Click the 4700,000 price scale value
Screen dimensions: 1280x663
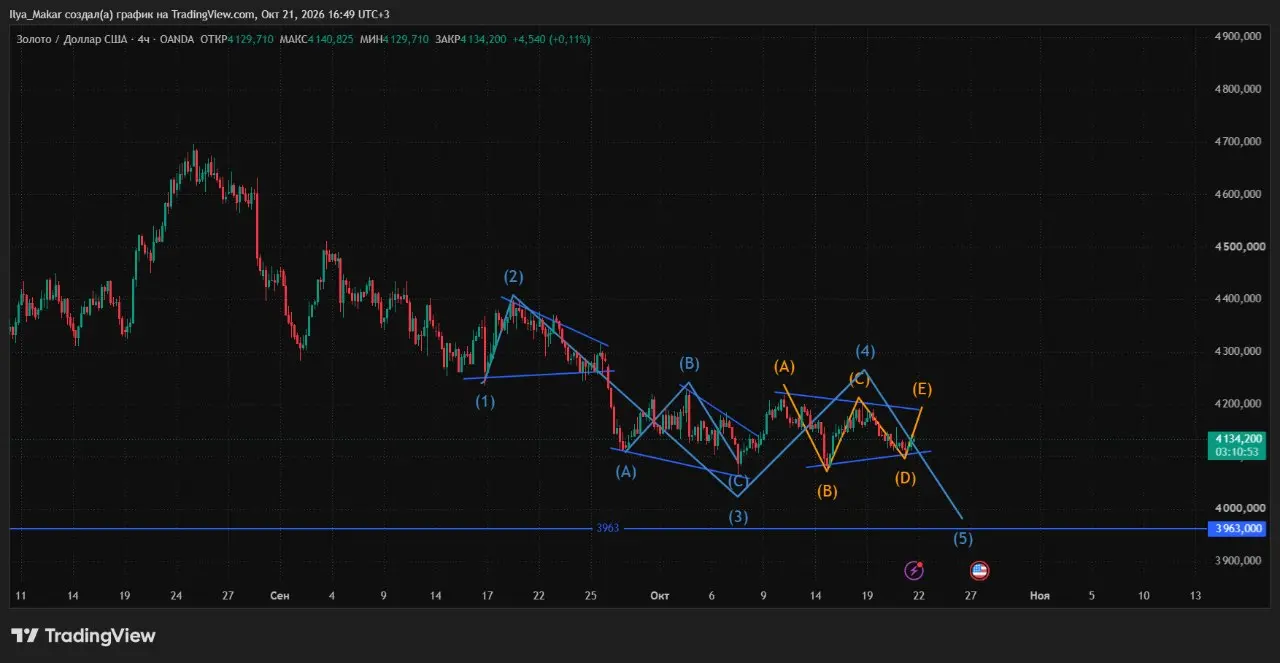(x=1238, y=142)
